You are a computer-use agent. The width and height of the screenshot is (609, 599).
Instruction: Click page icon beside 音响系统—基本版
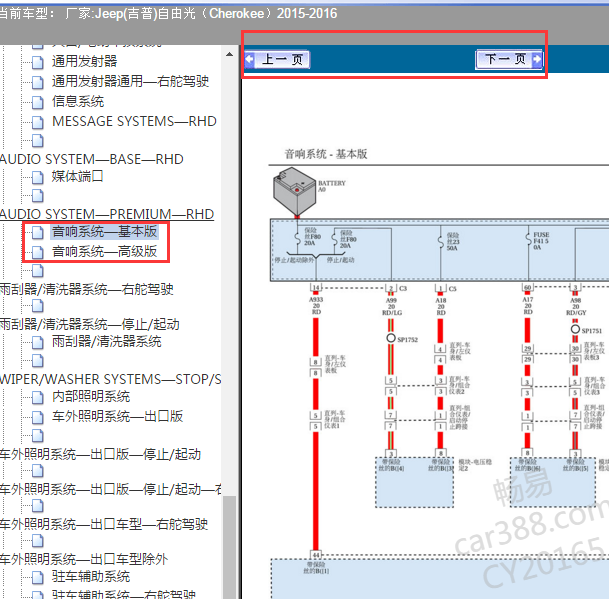38,232
